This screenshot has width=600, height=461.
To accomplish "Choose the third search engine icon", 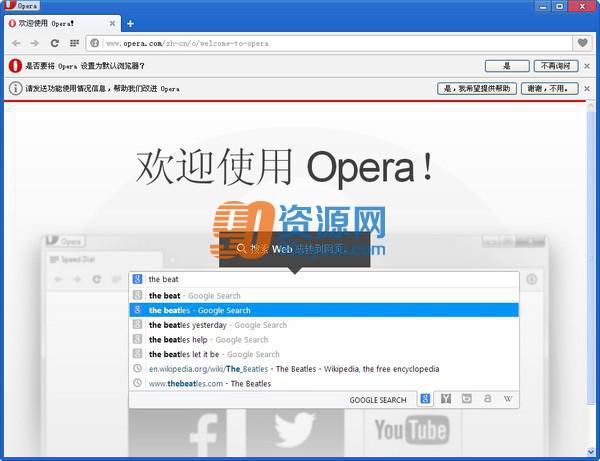I will (x=466, y=399).
